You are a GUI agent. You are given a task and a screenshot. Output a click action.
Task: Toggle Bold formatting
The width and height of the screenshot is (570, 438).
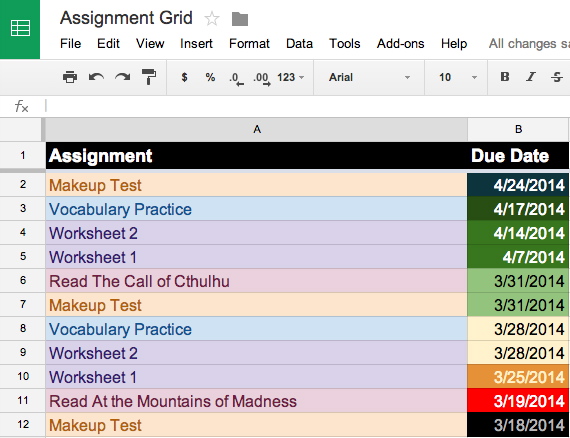pos(505,77)
